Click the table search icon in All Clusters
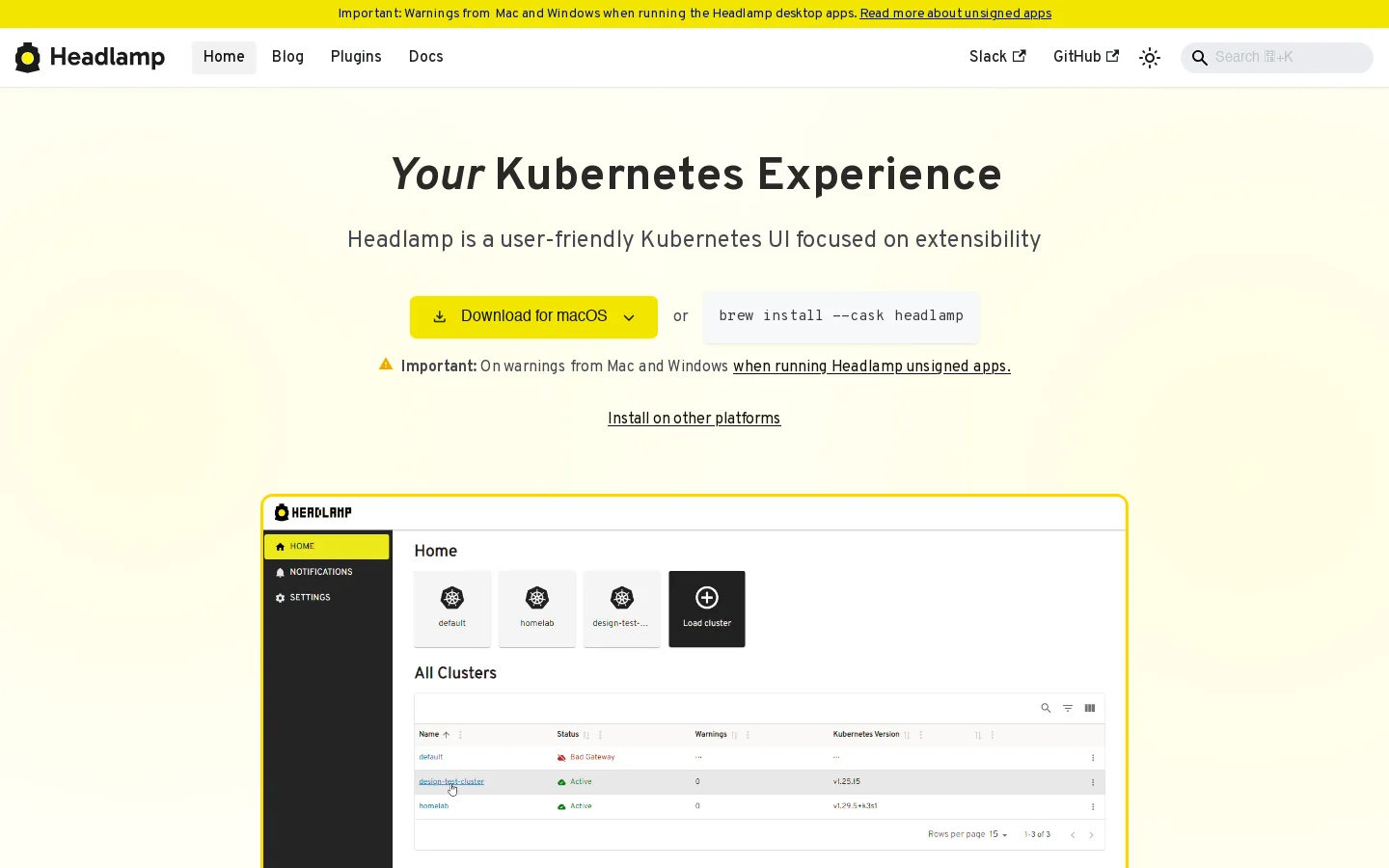Image resolution: width=1389 pixels, height=868 pixels. [x=1046, y=709]
